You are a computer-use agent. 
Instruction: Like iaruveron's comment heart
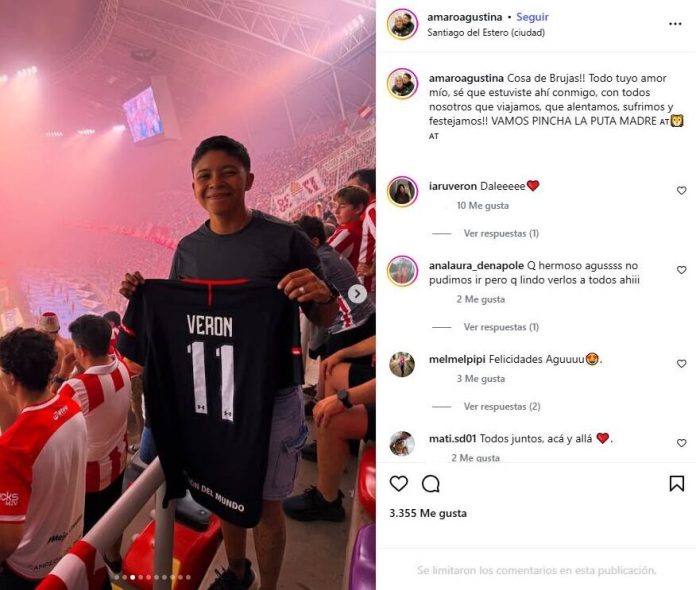click(681, 190)
